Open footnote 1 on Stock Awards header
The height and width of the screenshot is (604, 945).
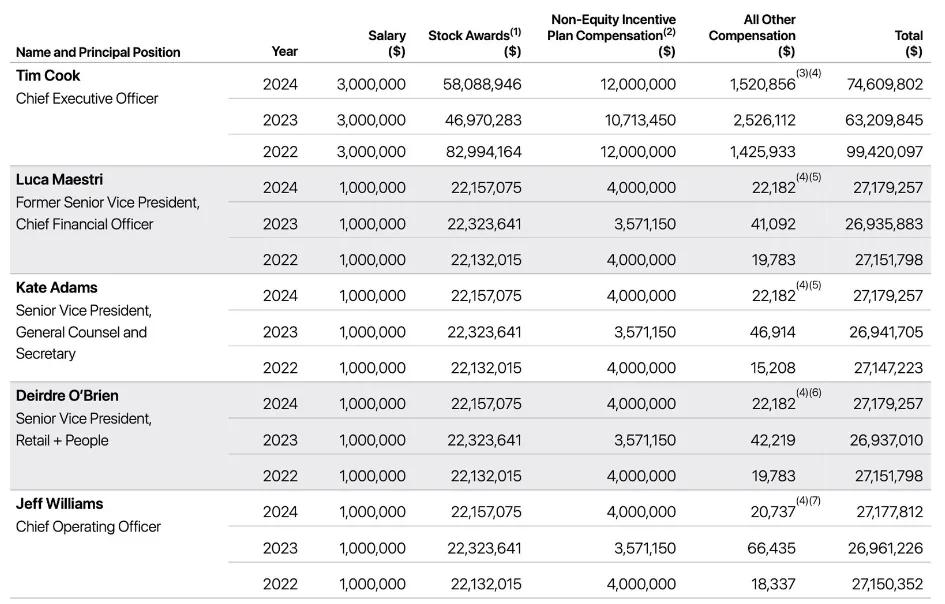click(x=516, y=30)
